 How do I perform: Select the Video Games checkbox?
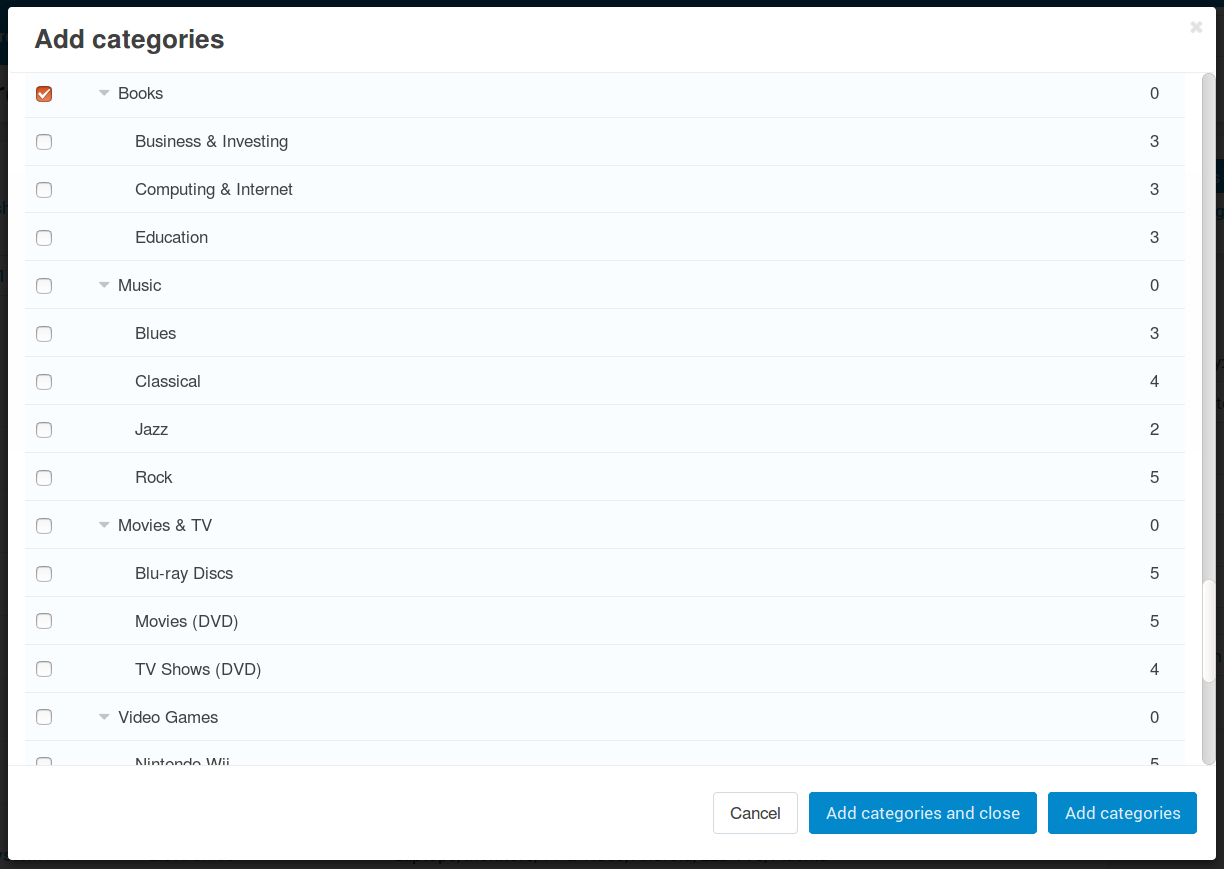point(44,717)
